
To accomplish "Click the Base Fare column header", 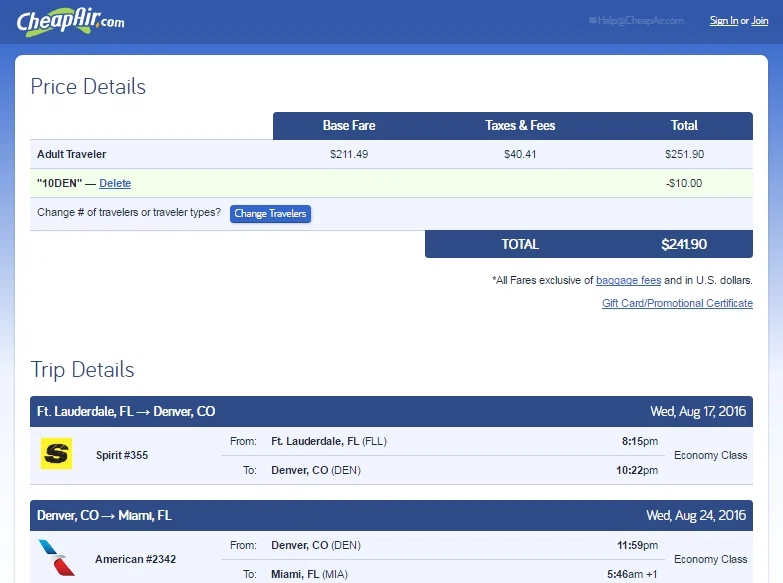I will 349,125.
